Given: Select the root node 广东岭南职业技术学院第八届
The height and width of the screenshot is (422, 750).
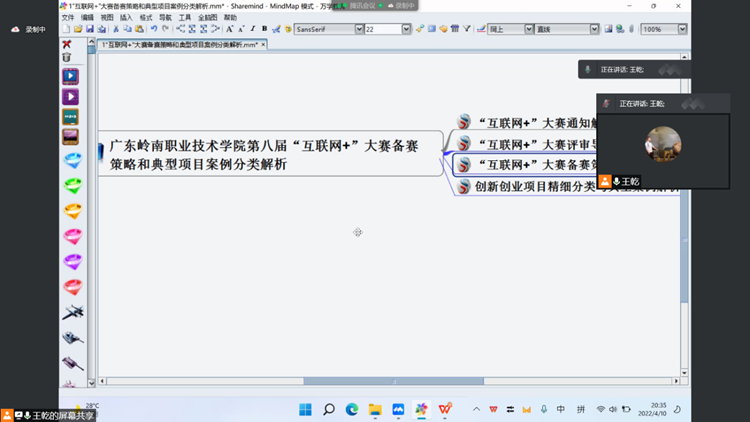Looking at the screenshot, I should pos(270,154).
